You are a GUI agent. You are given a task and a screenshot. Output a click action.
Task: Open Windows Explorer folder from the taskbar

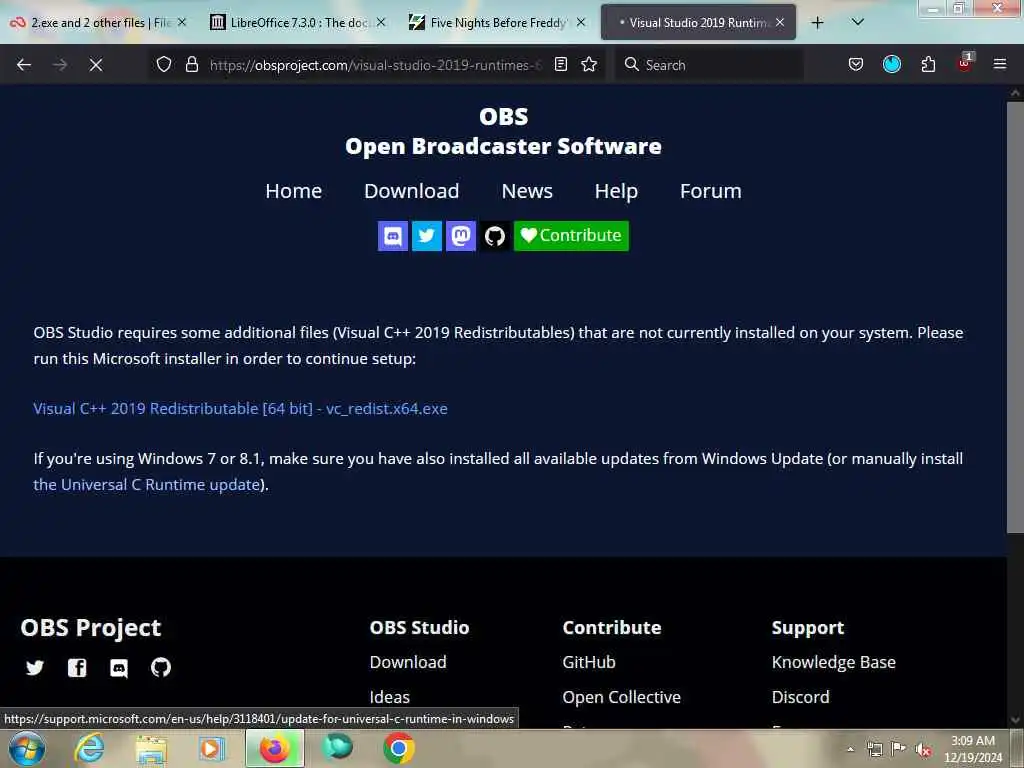(151, 749)
